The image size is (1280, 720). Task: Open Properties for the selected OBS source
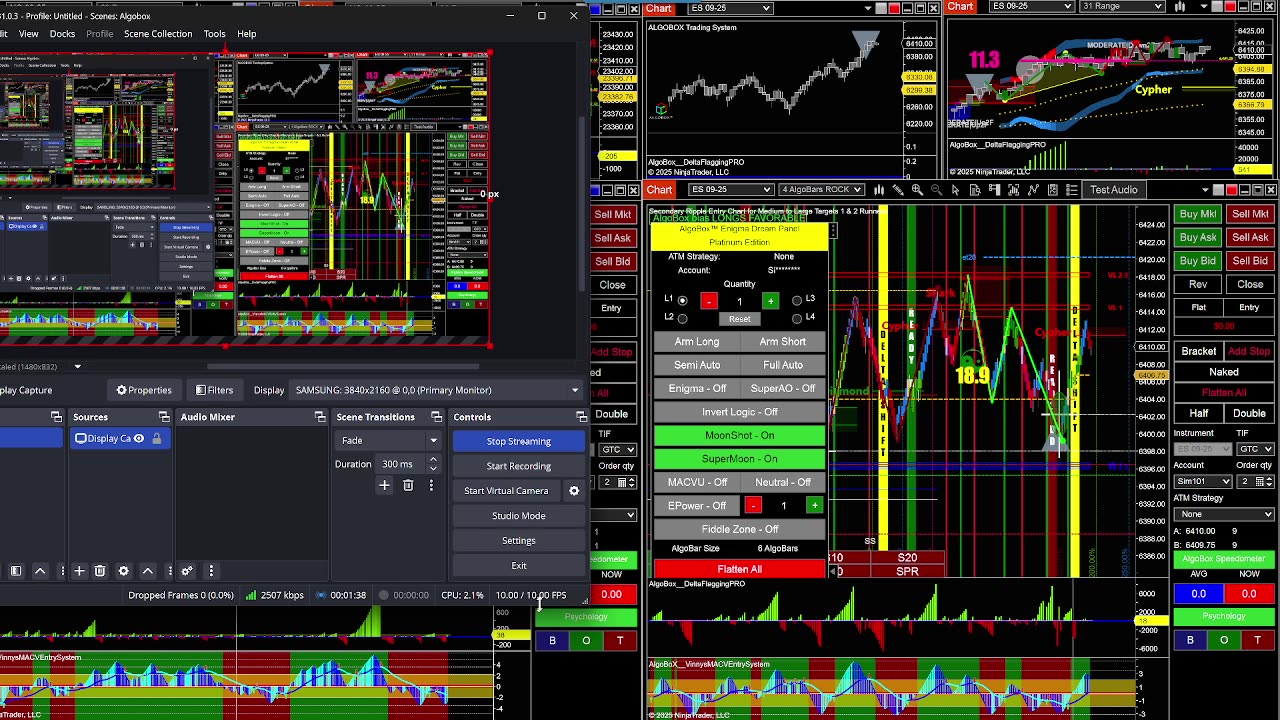144,390
